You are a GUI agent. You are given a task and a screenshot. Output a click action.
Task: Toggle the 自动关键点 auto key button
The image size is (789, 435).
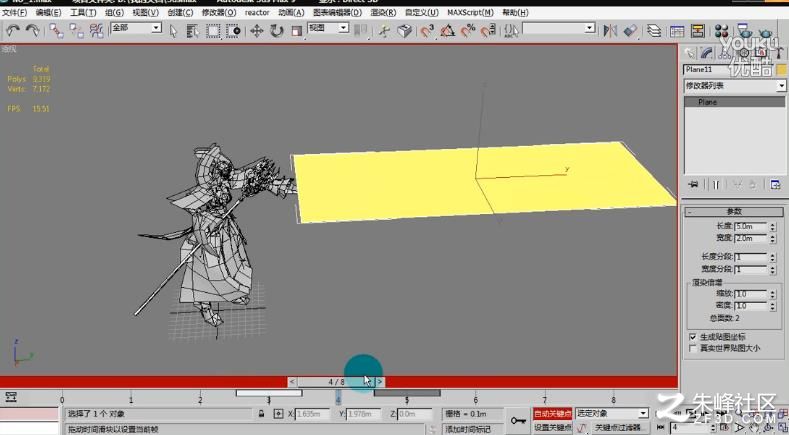[552, 414]
